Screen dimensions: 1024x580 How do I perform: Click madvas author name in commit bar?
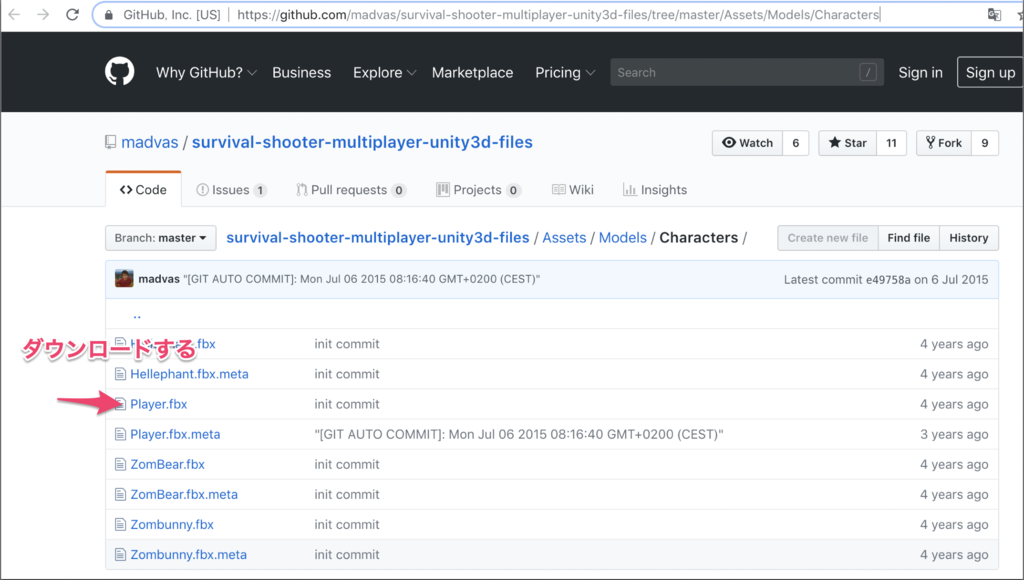[159, 279]
